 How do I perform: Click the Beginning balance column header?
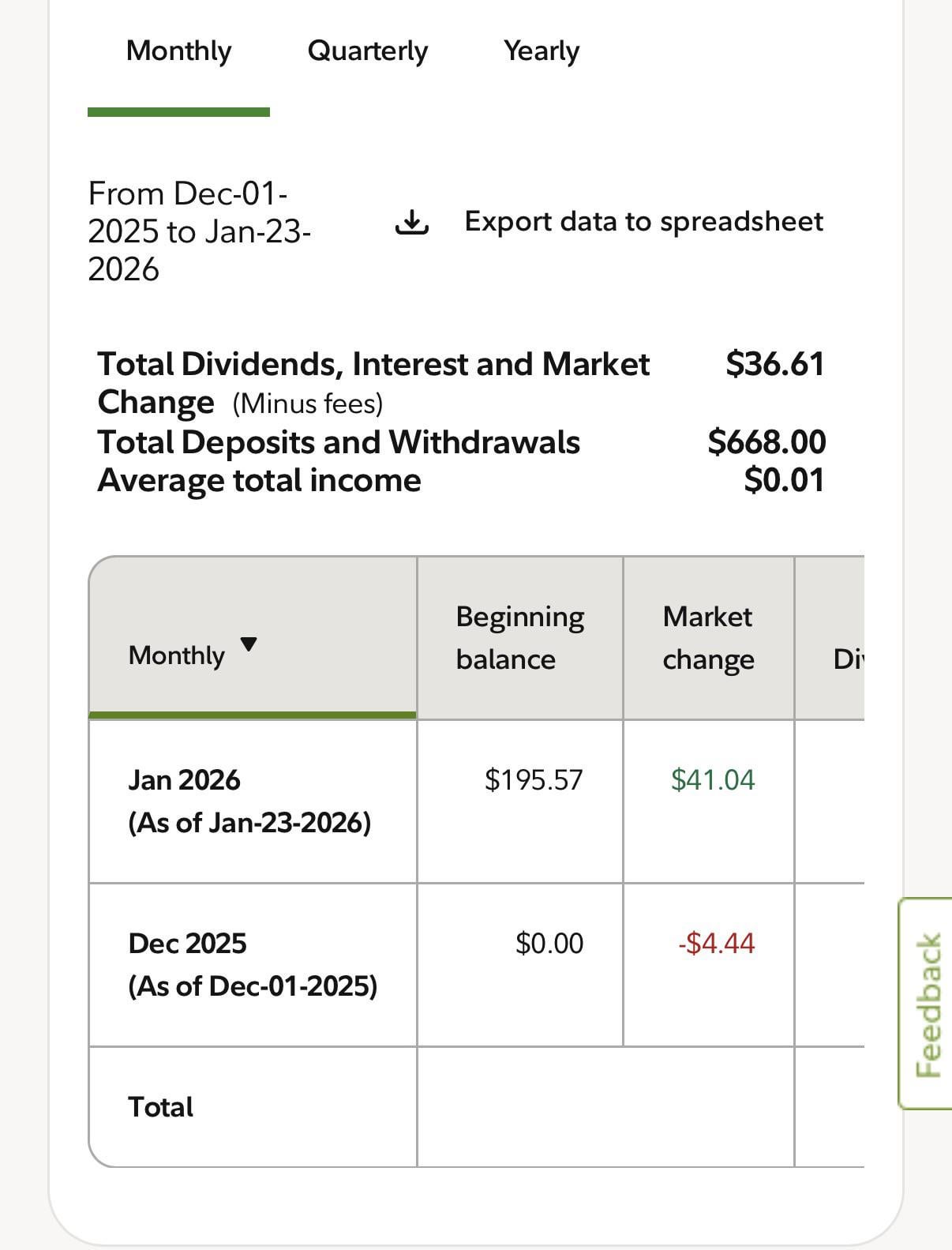click(519, 637)
